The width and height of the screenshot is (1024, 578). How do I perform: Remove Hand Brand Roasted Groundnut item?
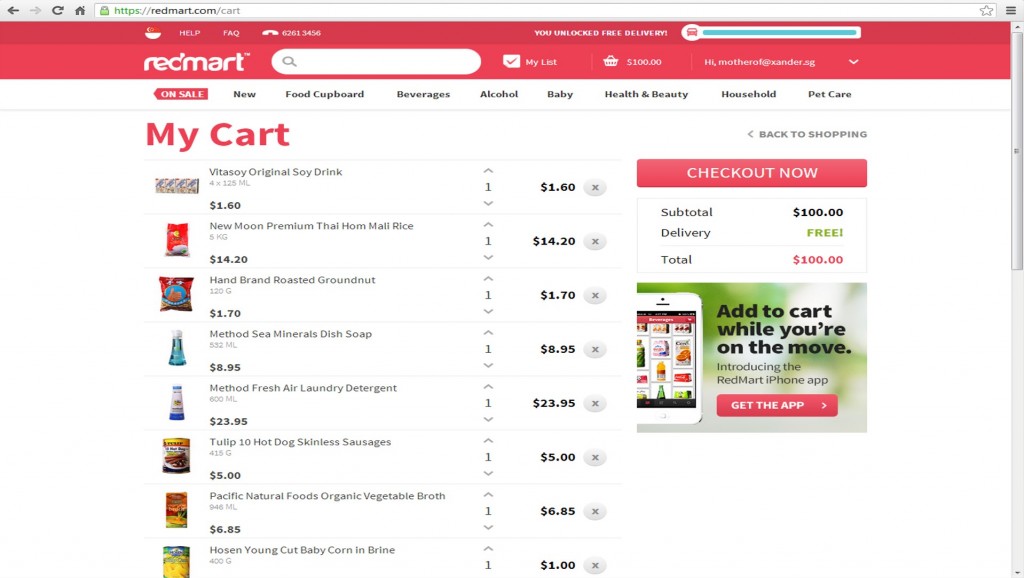595,295
